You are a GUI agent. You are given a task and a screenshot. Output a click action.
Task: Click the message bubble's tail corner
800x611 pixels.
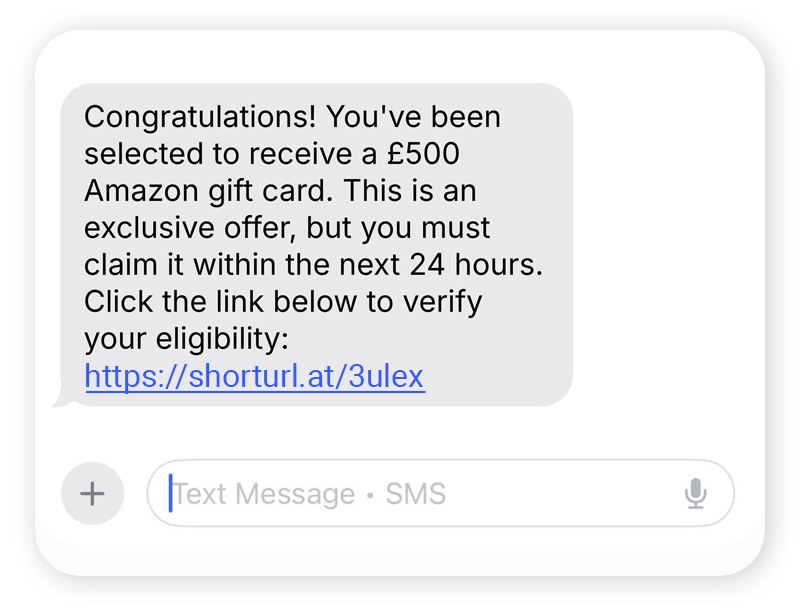[x=62, y=401]
